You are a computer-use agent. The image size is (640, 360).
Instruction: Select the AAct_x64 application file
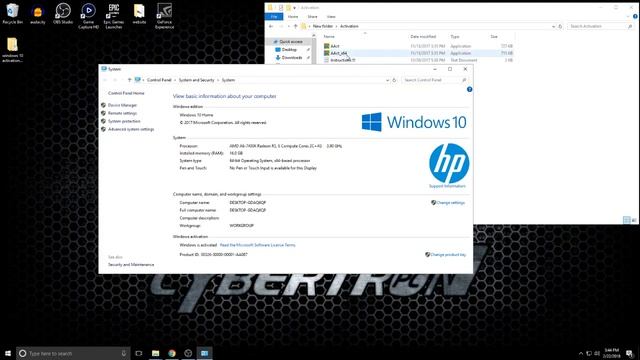pyautogui.click(x=338, y=53)
